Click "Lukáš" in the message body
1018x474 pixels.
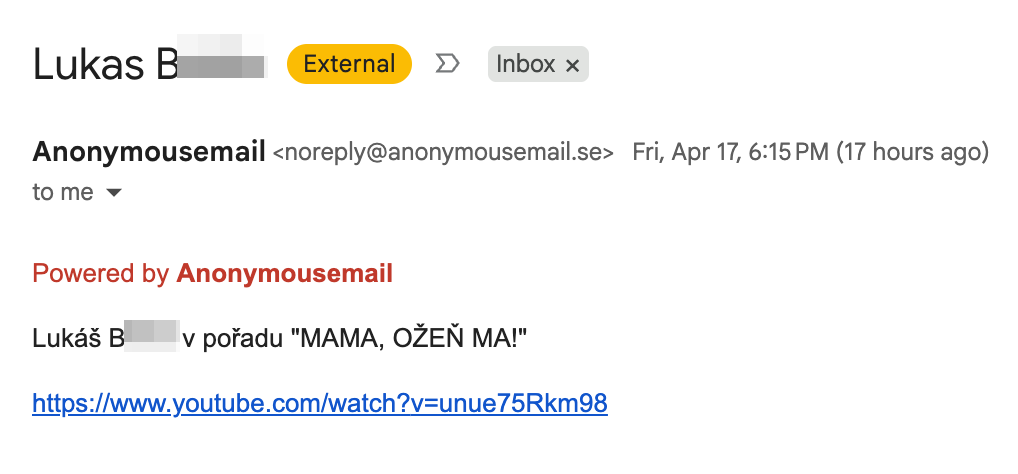pos(65,339)
